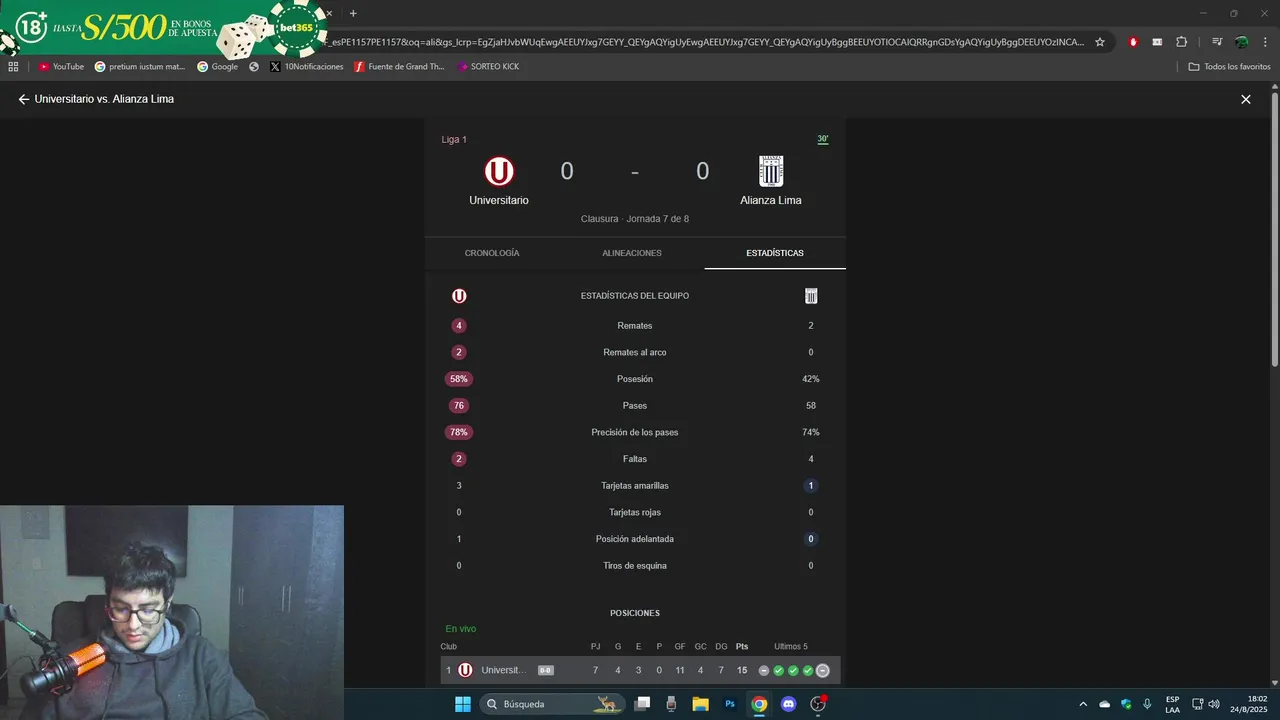Screen dimensions: 1280x720
Task: Click the Remates stat label
Action: tap(635, 326)
